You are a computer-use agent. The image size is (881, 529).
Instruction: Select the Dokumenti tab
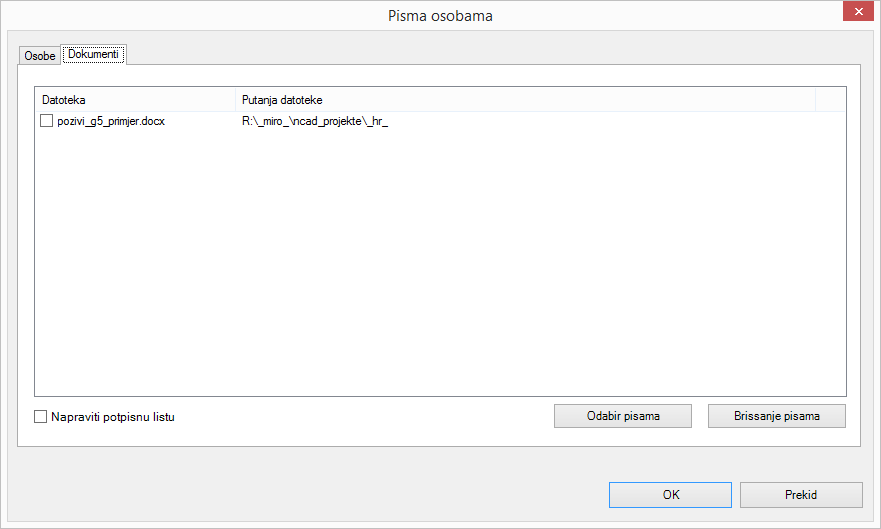pos(94,54)
